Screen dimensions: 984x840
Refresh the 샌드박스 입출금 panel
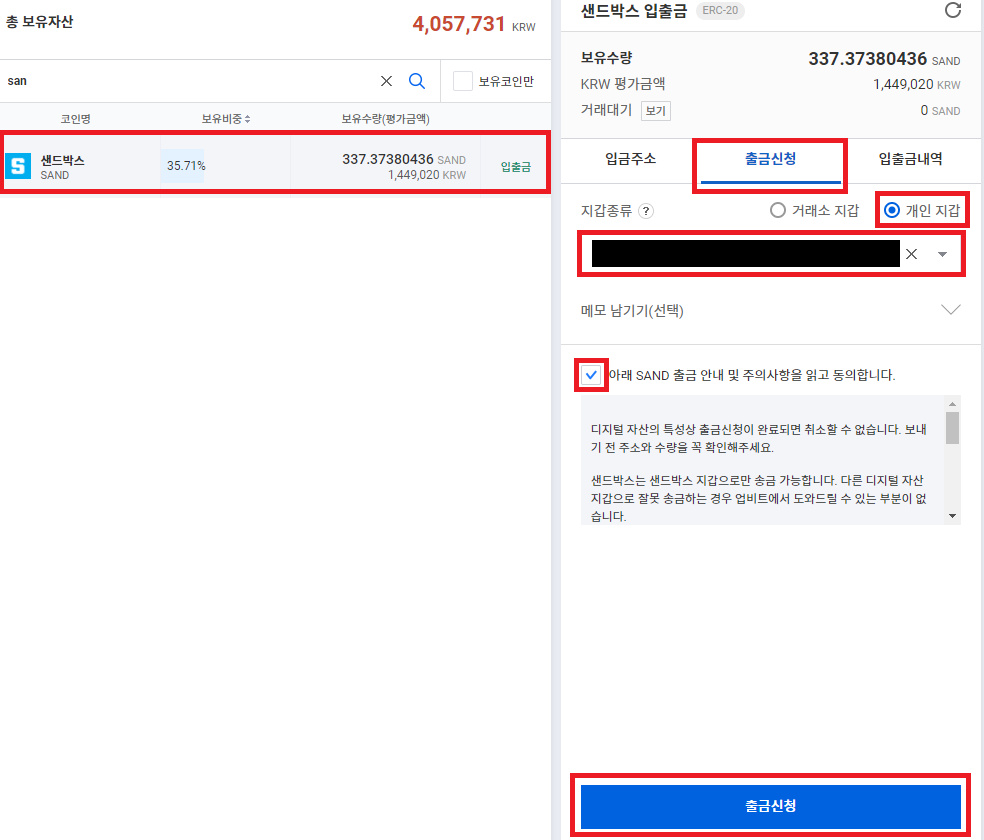953,10
